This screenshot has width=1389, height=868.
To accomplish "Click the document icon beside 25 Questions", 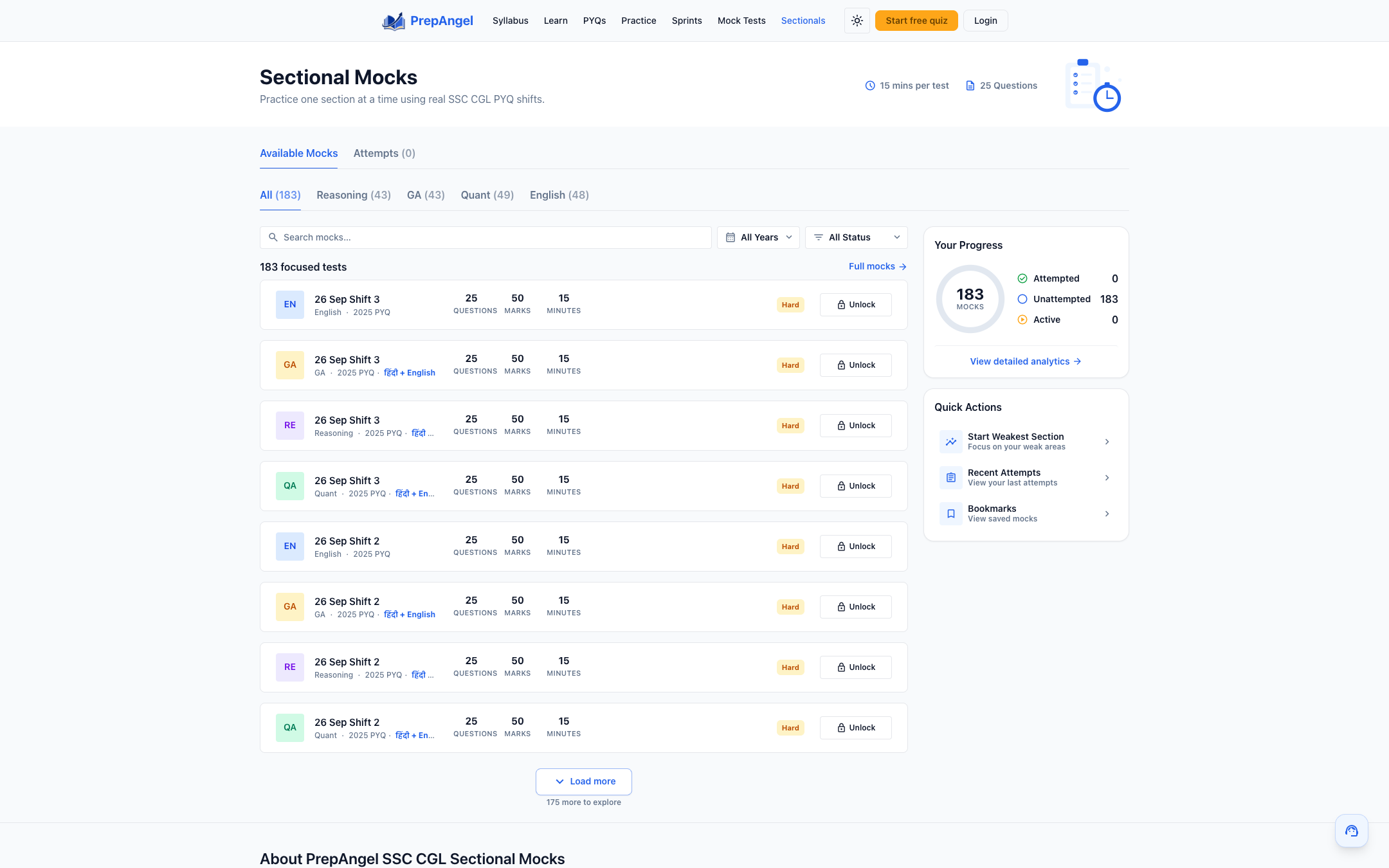I will 970,86.
